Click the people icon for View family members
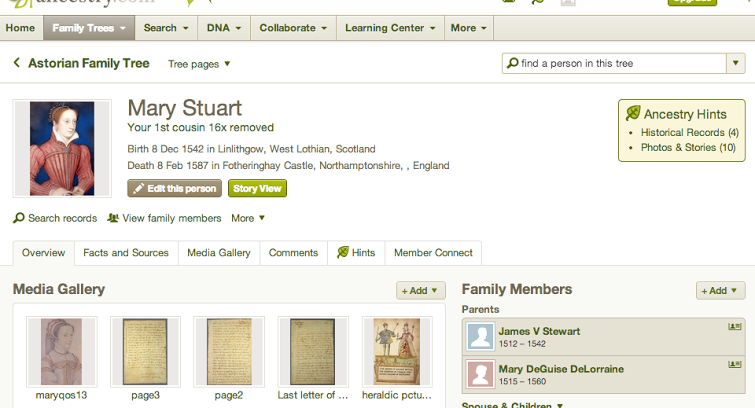 click(x=113, y=218)
